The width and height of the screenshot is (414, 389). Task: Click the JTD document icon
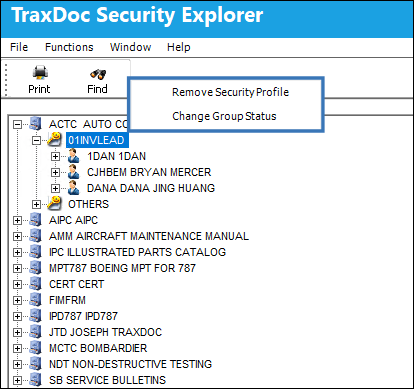[x=36, y=332]
